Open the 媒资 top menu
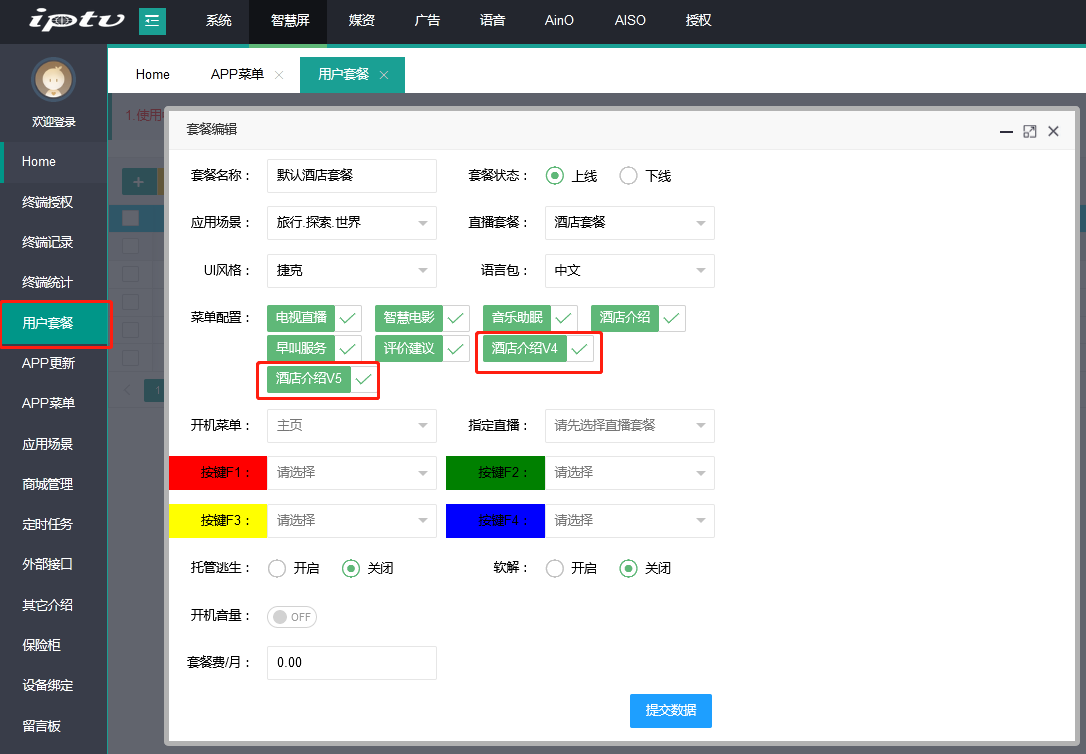The width and height of the screenshot is (1086, 754). (362, 20)
